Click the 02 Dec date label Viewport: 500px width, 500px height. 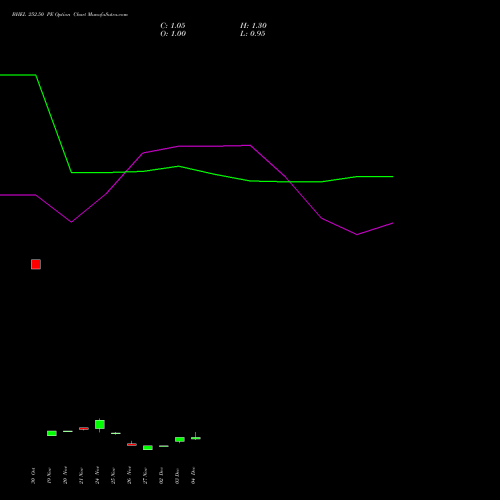click(x=161, y=476)
